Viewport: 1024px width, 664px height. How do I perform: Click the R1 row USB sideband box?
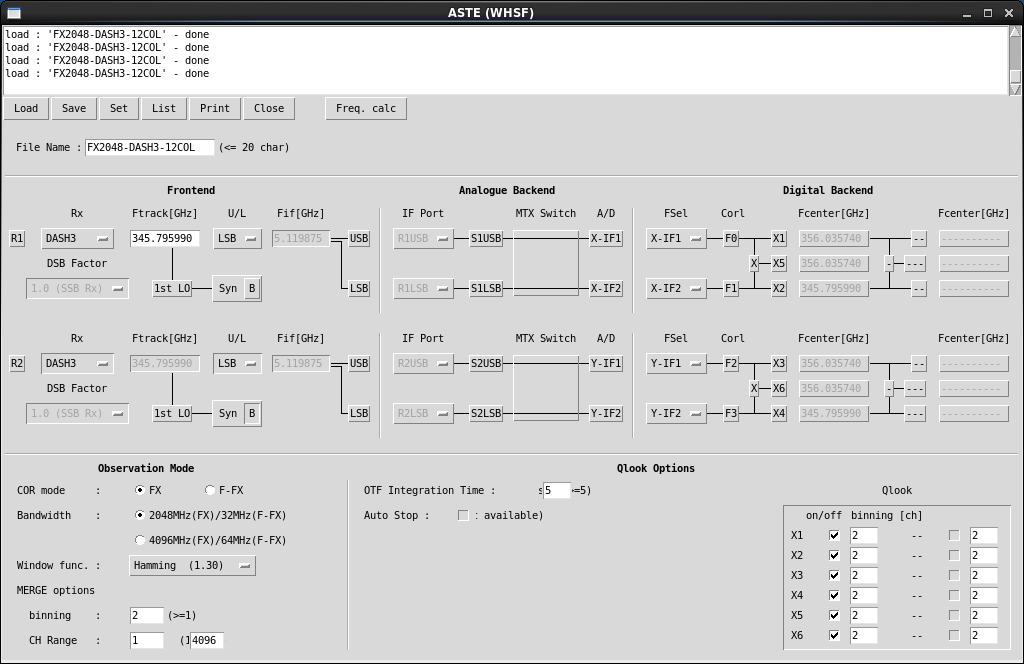pyautogui.click(x=359, y=238)
